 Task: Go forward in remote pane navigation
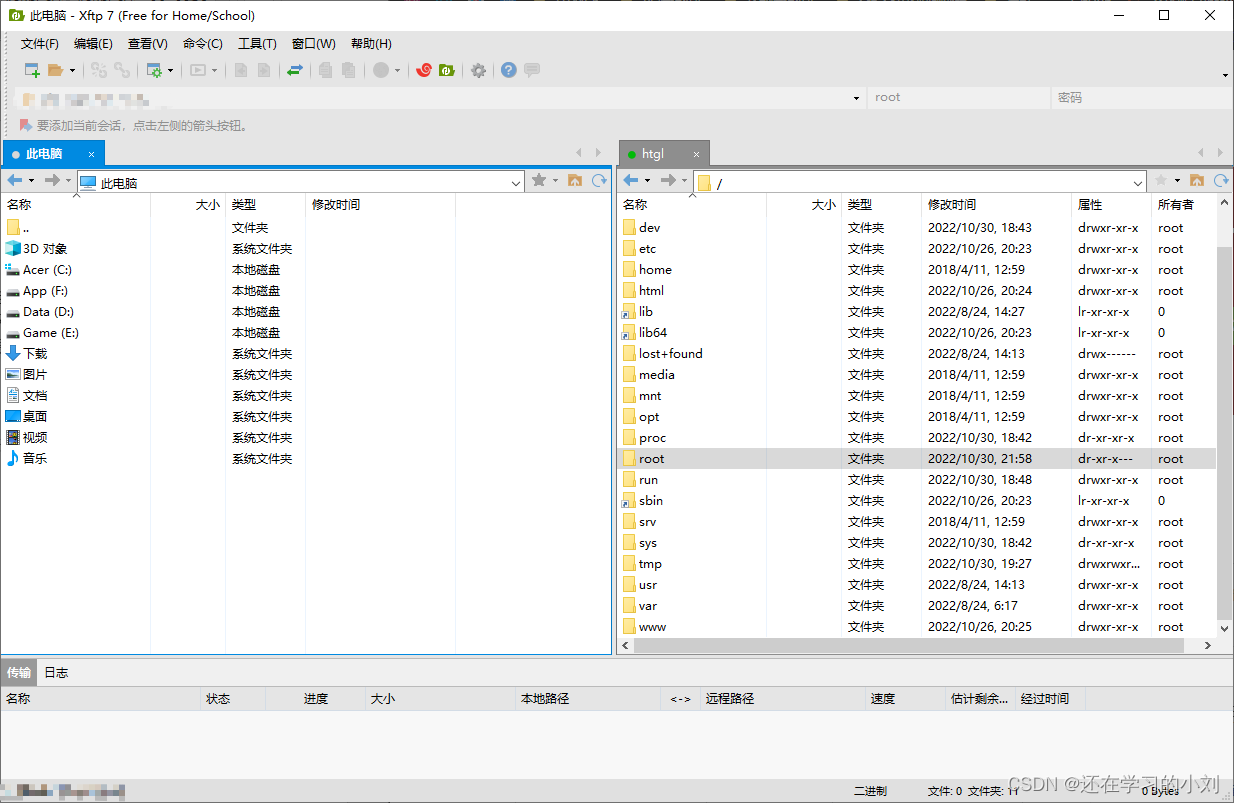point(668,180)
